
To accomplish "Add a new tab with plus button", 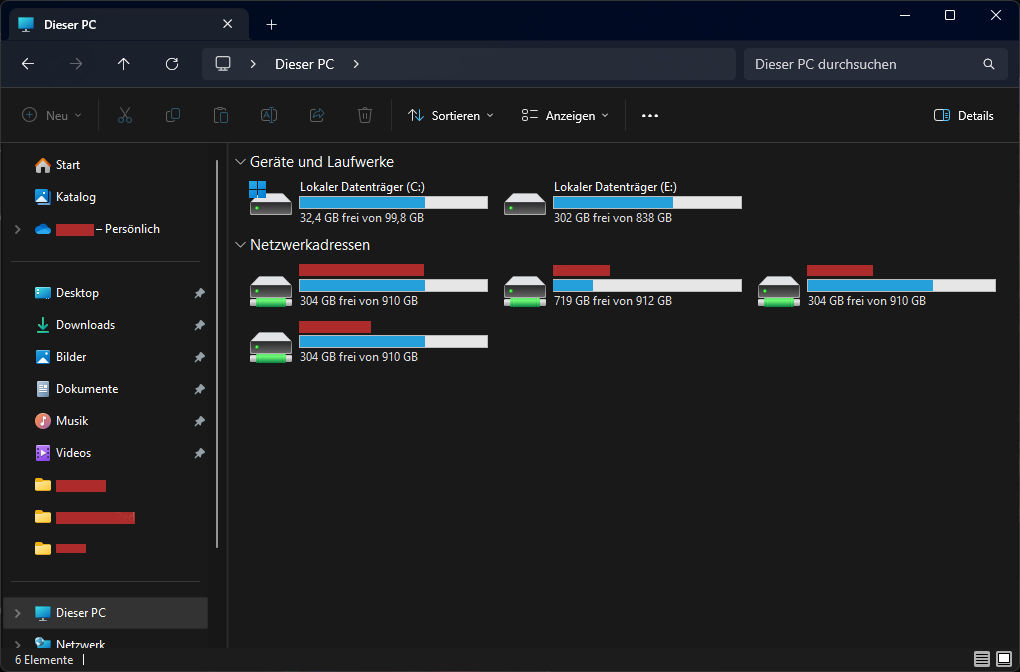I will coord(271,24).
